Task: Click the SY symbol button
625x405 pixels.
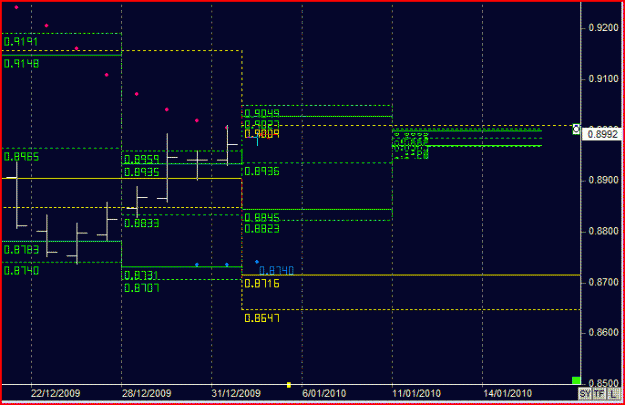Action: (x=585, y=394)
